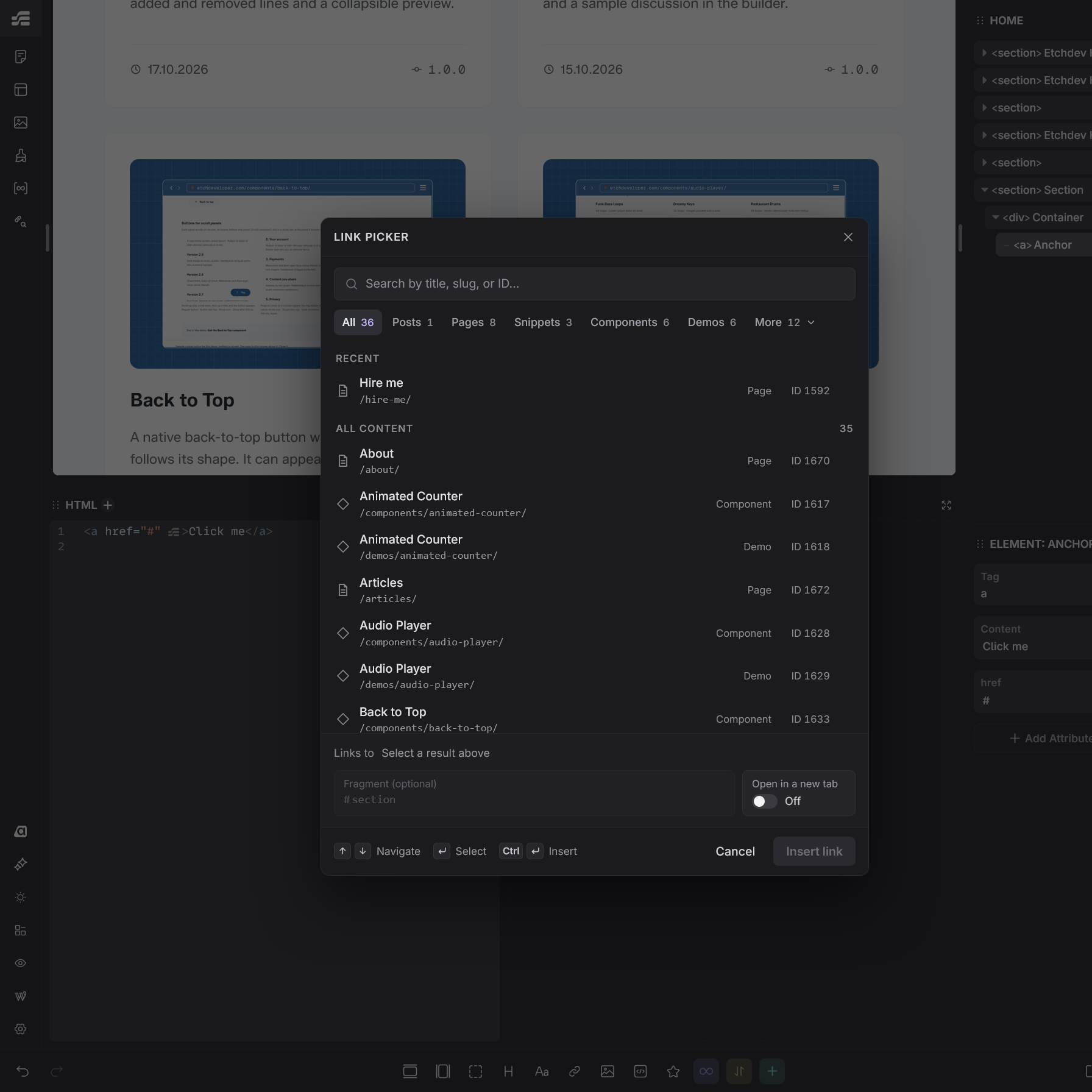Image resolution: width=1092 pixels, height=1092 pixels.
Task: Open the loops panel with bracketed infinity icon
Action: (21, 188)
